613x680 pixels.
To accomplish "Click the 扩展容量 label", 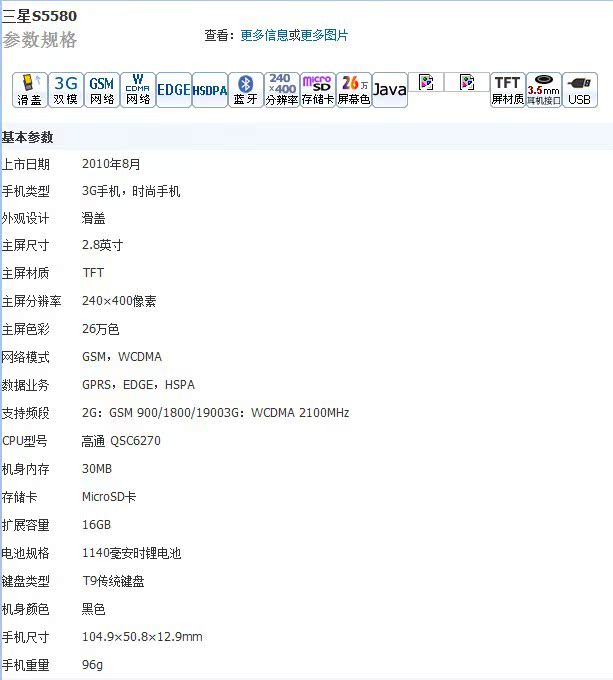I will click(26, 525).
